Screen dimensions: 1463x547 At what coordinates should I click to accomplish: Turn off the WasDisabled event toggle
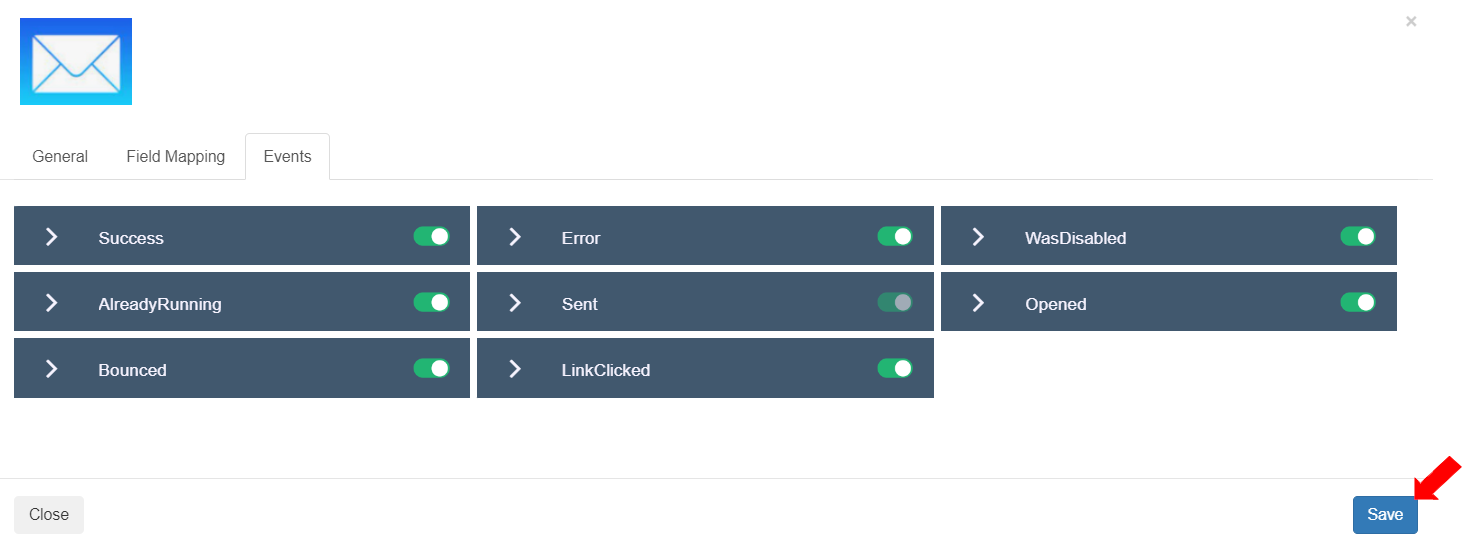[1358, 236]
